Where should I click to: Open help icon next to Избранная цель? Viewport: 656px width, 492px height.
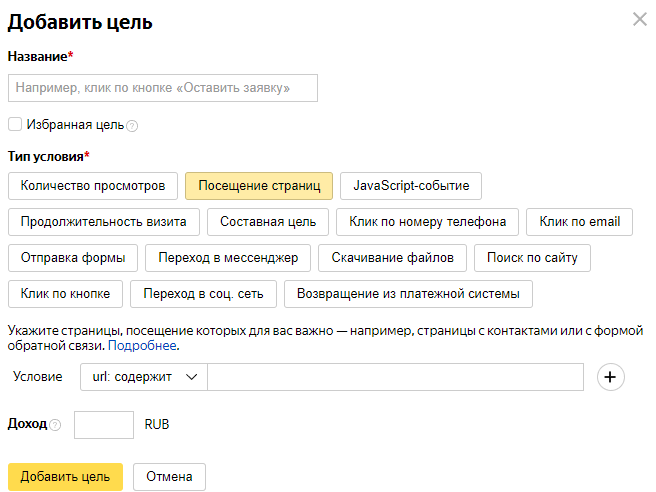pyautogui.click(x=132, y=126)
